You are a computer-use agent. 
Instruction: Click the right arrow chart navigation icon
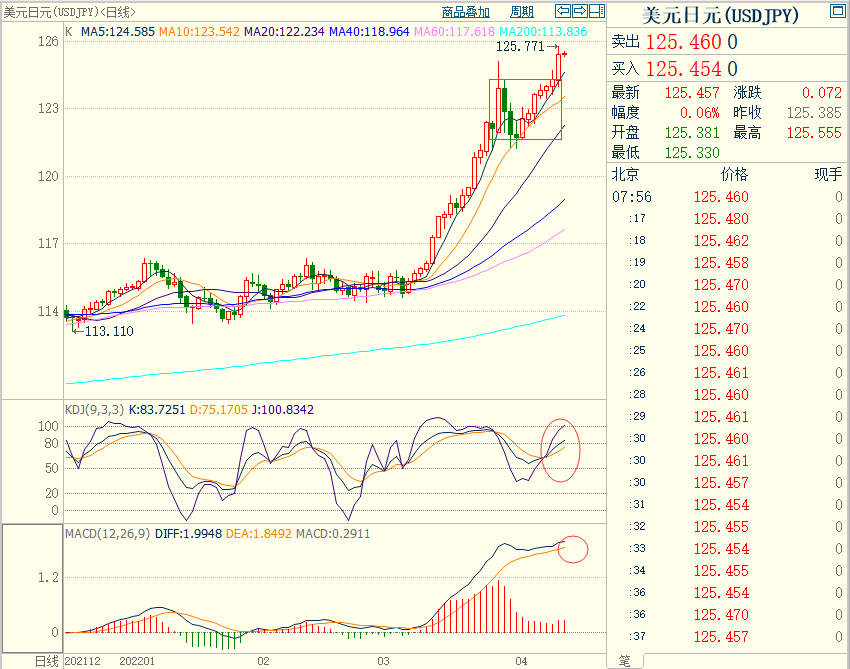(579, 11)
